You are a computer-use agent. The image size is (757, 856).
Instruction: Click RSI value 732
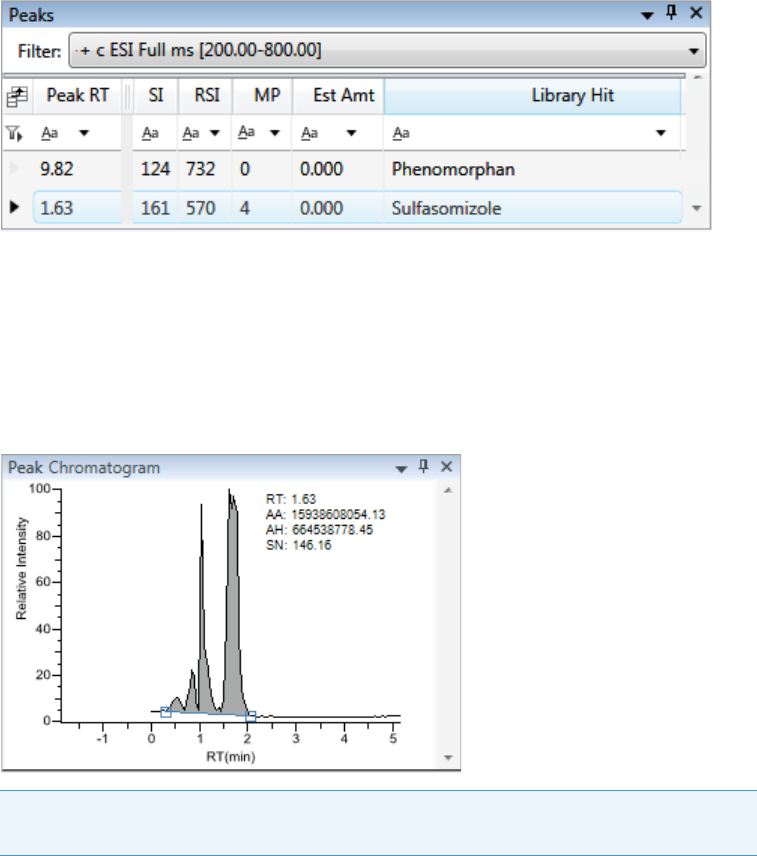pos(200,169)
